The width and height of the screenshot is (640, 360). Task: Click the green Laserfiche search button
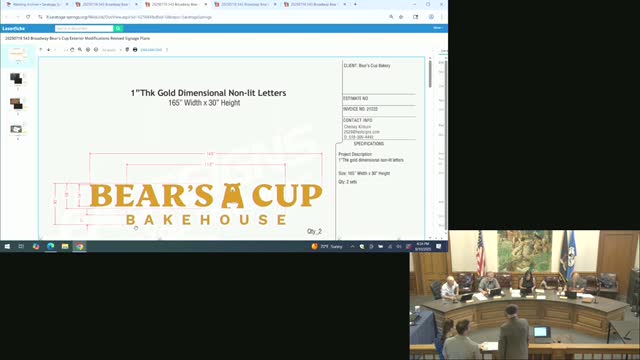pyautogui.click(x=118, y=28)
